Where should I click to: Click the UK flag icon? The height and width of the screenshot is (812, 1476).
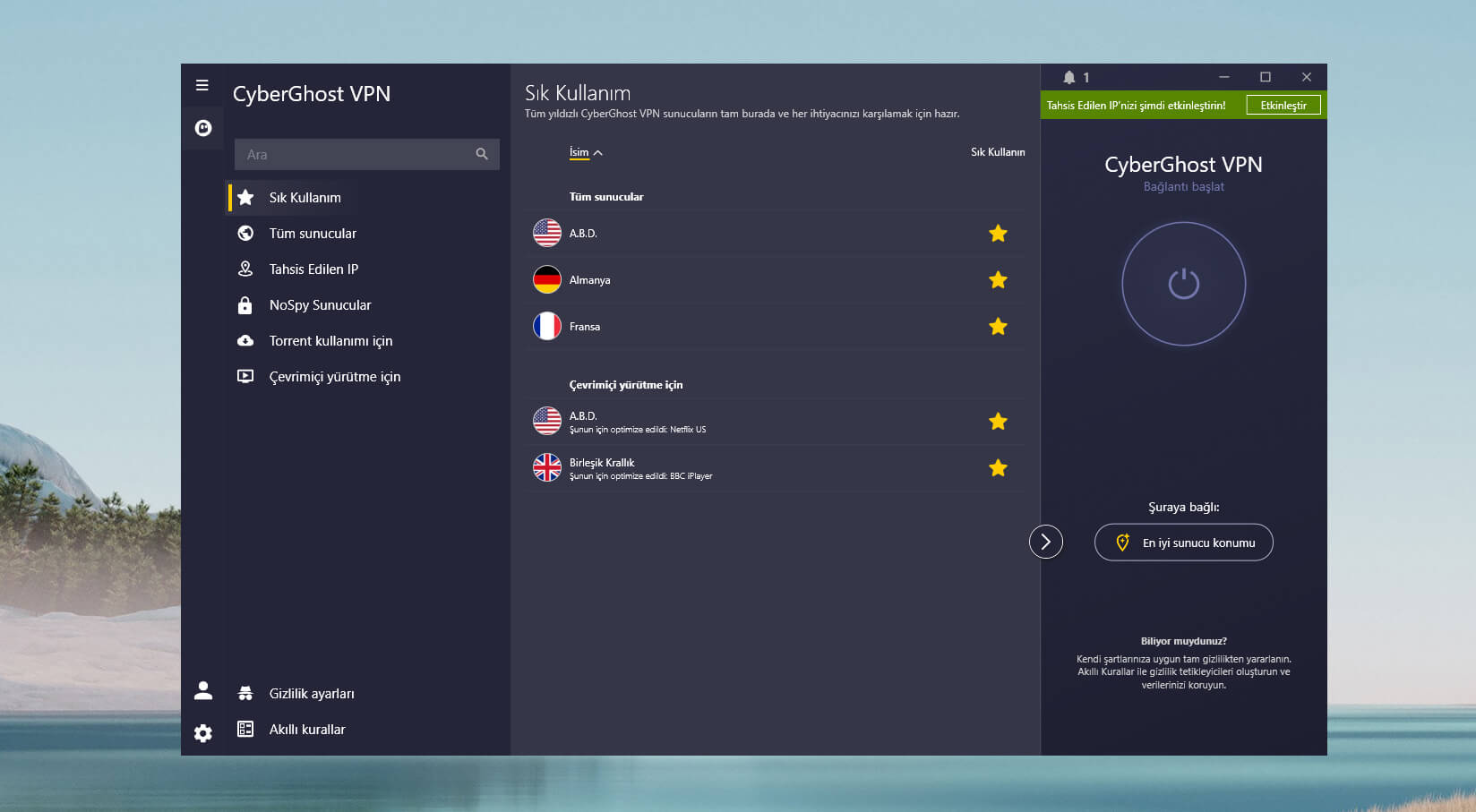547,467
